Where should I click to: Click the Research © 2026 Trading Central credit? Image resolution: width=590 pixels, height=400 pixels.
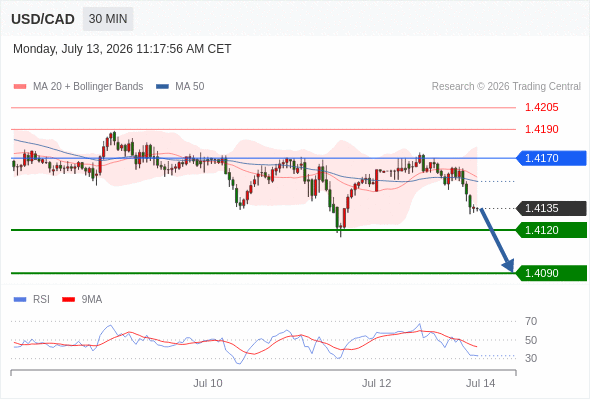(x=506, y=87)
